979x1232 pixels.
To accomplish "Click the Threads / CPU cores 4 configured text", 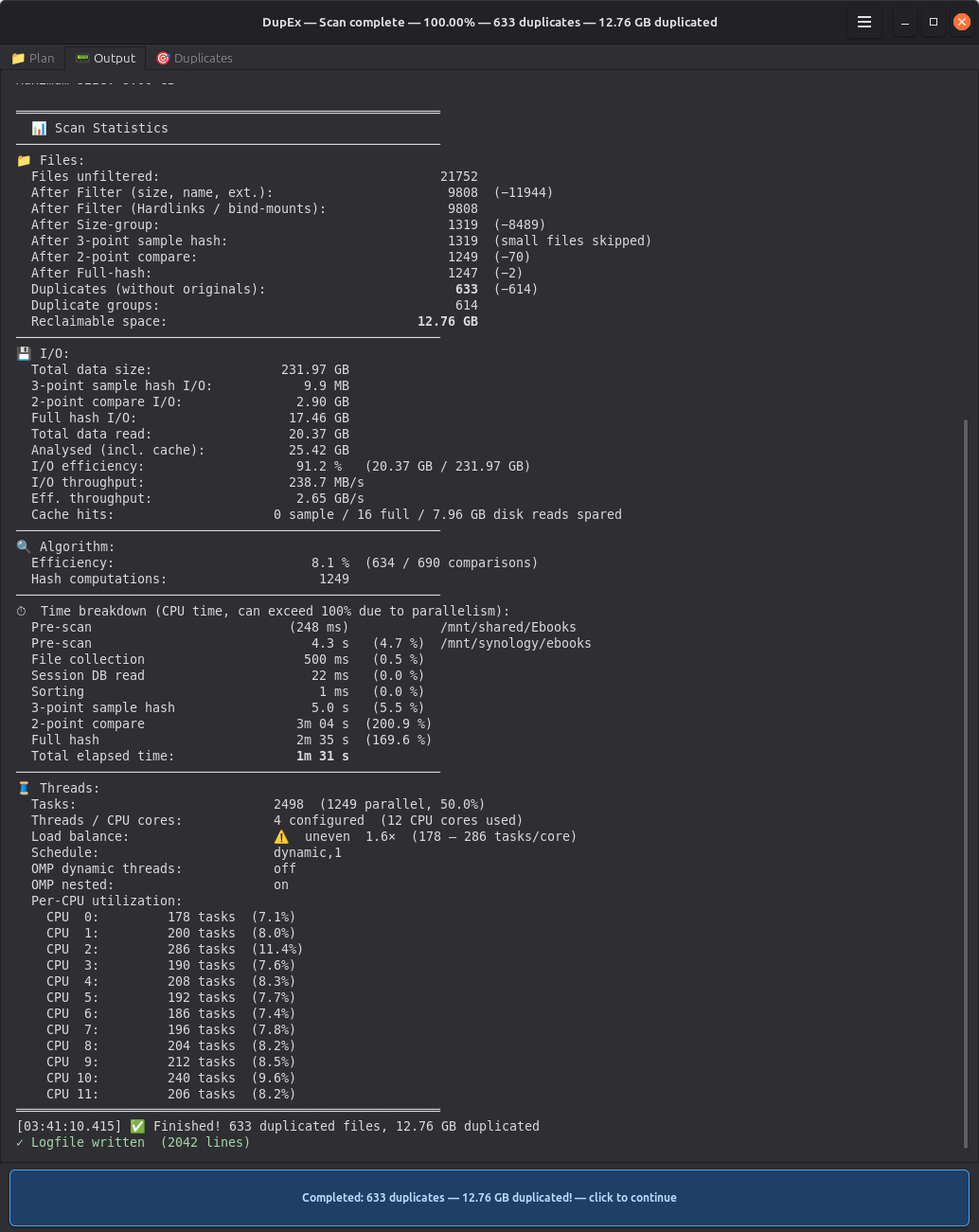I will (319, 820).
